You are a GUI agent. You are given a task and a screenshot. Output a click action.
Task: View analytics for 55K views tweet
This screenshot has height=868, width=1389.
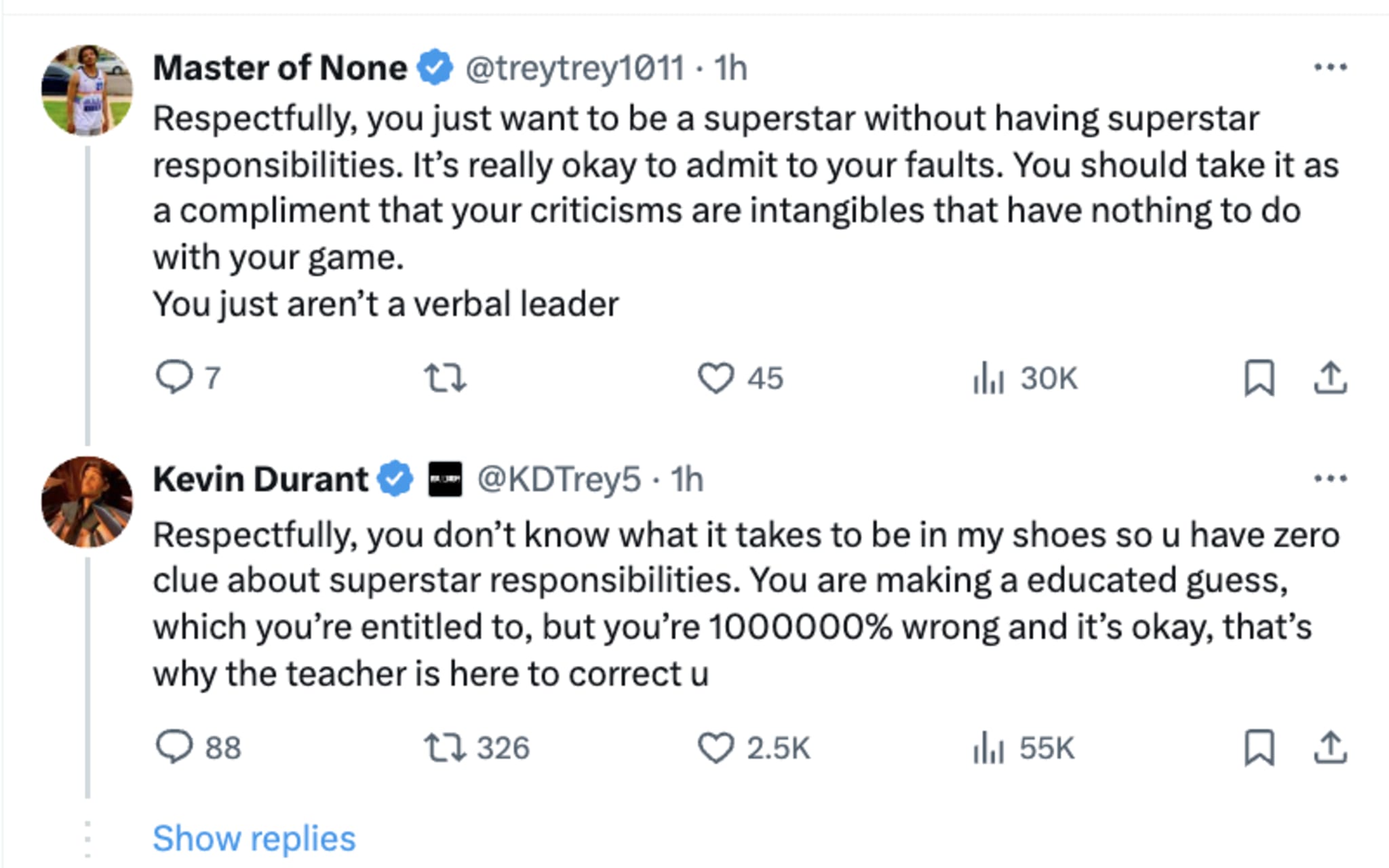point(989,747)
